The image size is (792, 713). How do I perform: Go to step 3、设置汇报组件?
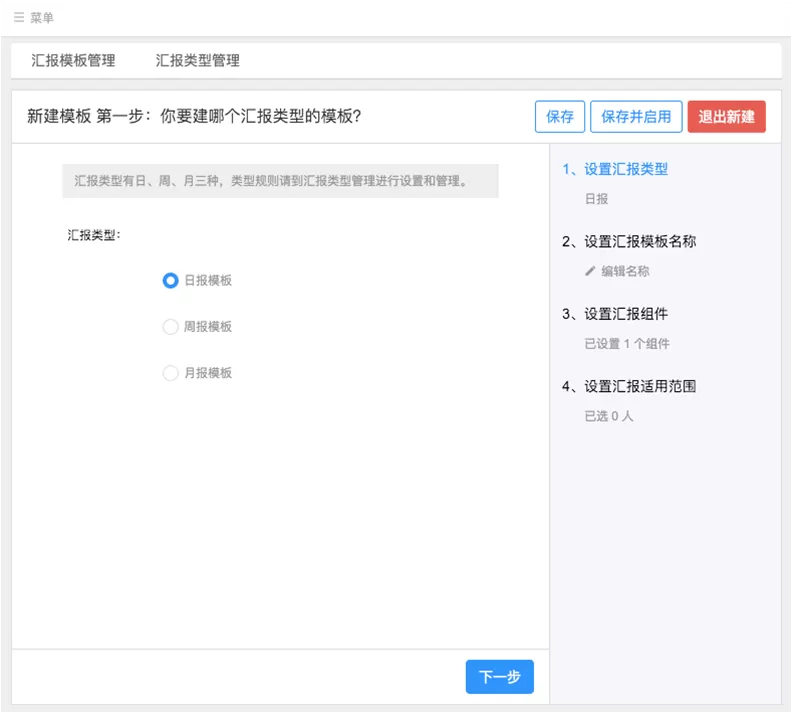tap(615, 314)
